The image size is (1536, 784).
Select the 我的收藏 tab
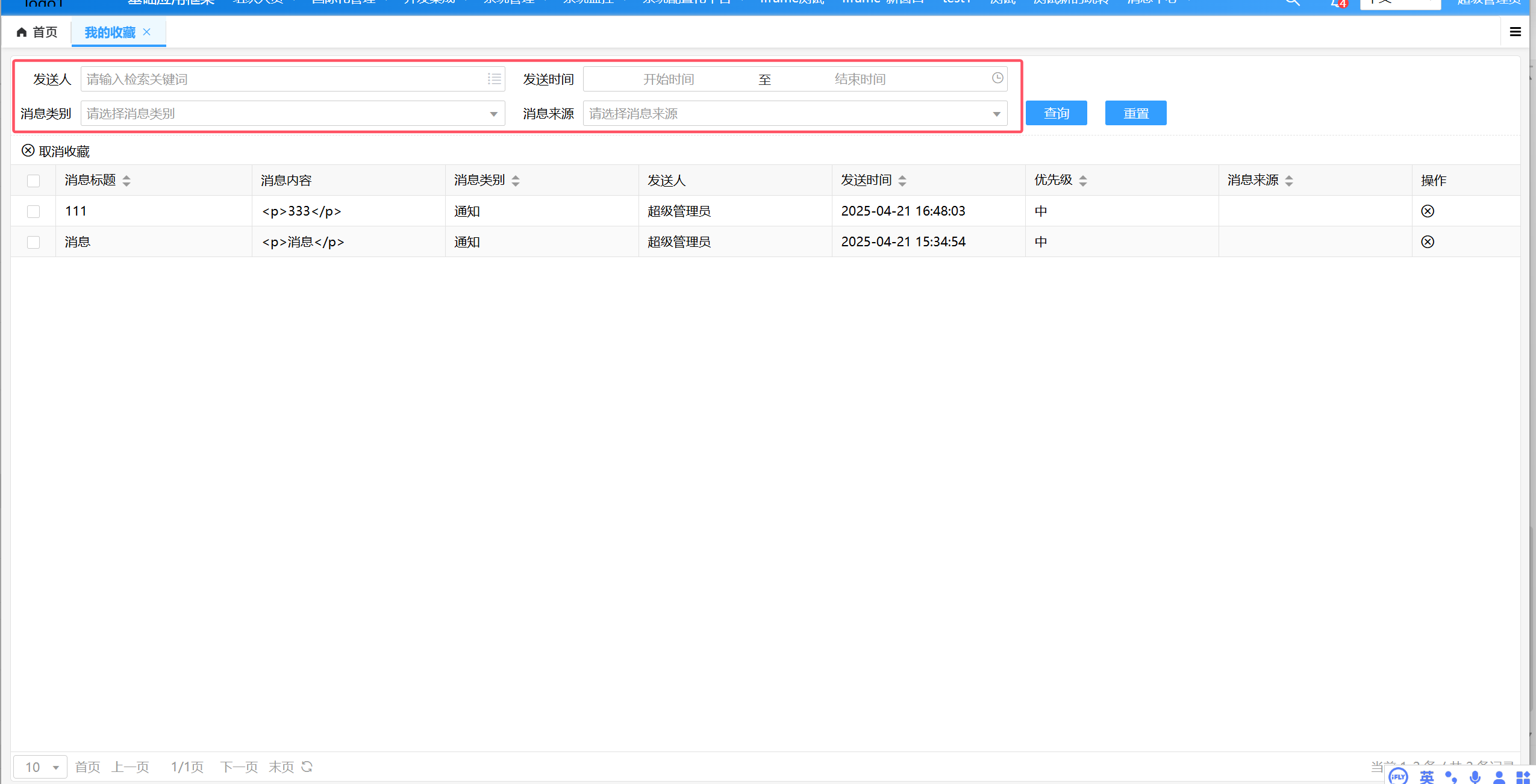click(x=110, y=33)
